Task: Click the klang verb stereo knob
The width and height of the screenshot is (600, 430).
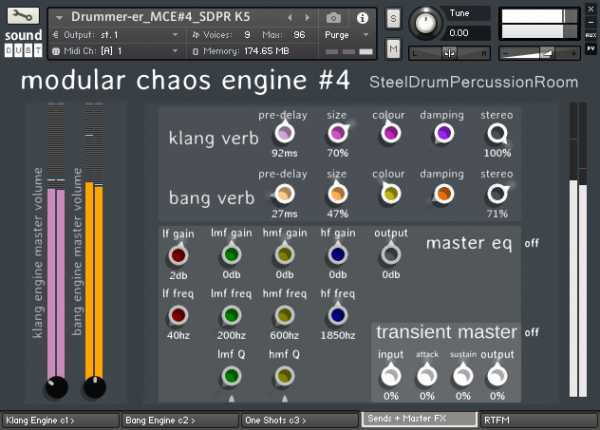Action: 497,134
